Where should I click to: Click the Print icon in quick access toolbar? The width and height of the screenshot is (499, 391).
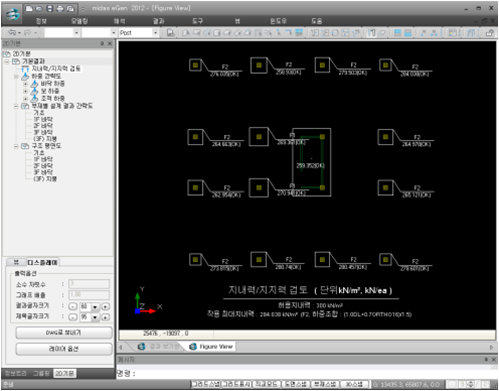pos(60,9)
